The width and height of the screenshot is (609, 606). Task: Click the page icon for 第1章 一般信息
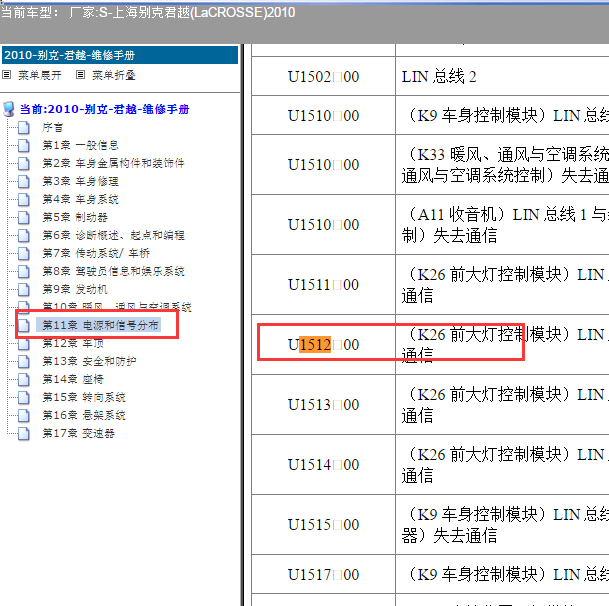(24, 145)
